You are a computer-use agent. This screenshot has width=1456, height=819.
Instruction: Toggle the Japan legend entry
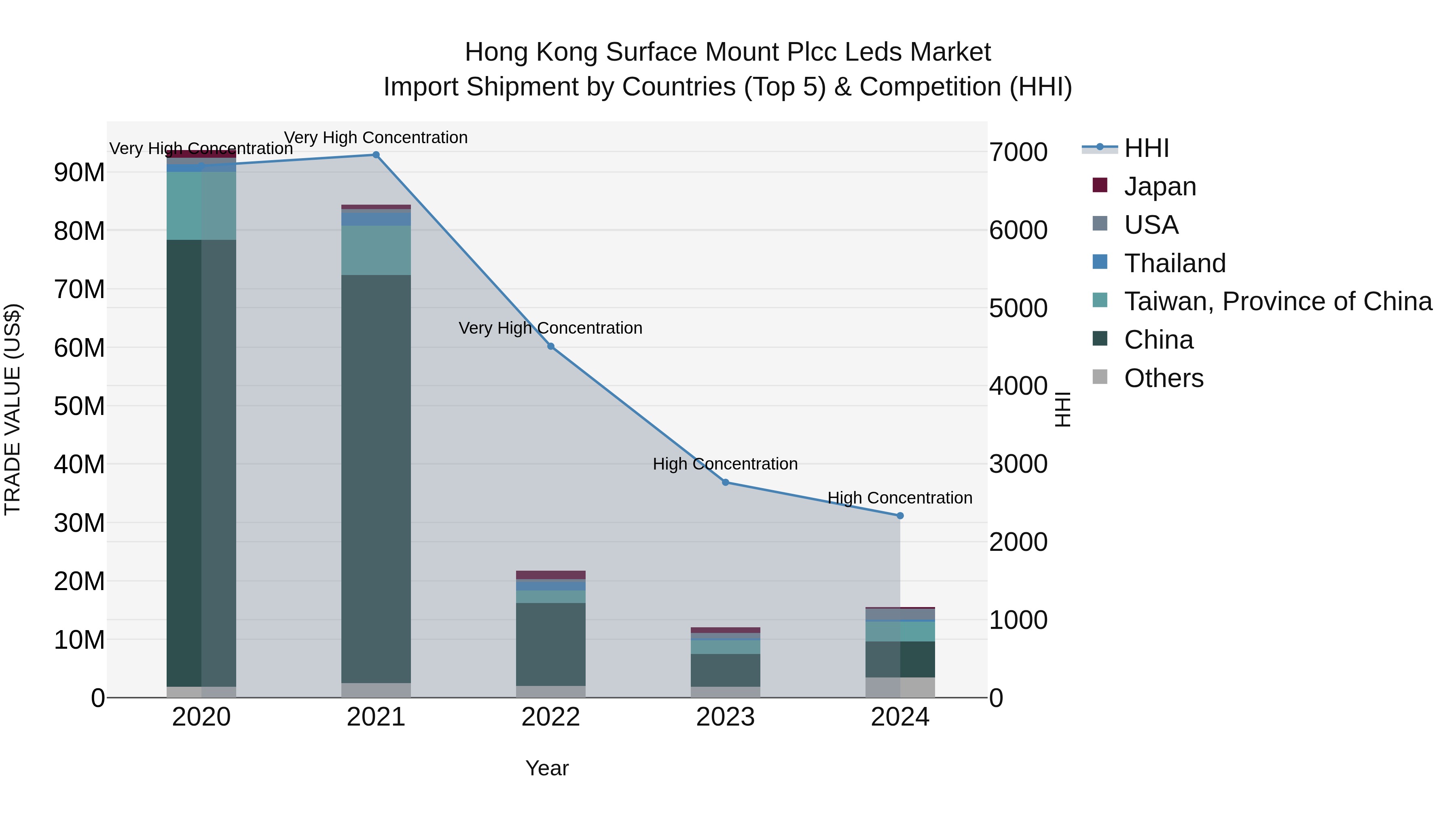pyautogui.click(x=1144, y=186)
